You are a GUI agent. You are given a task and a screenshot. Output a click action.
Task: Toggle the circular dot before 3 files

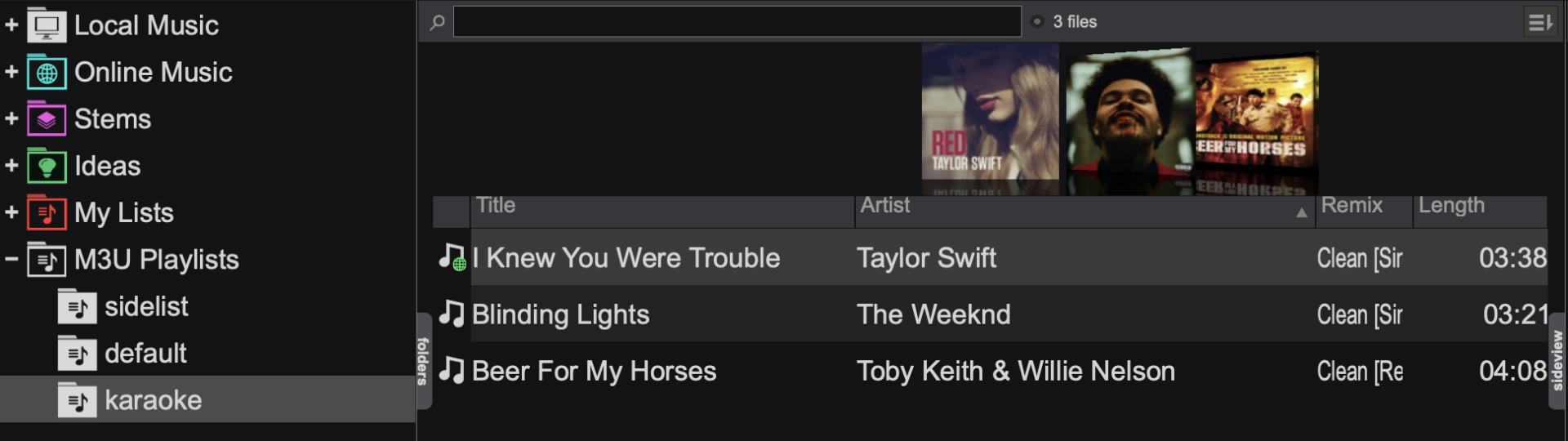click(1037, 22)
